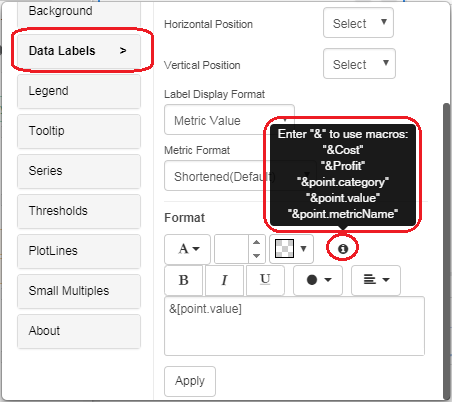The height and width of the screenshot is (402, 452).
Task: Toggle Italic formatting button
Action: [224, 280]
